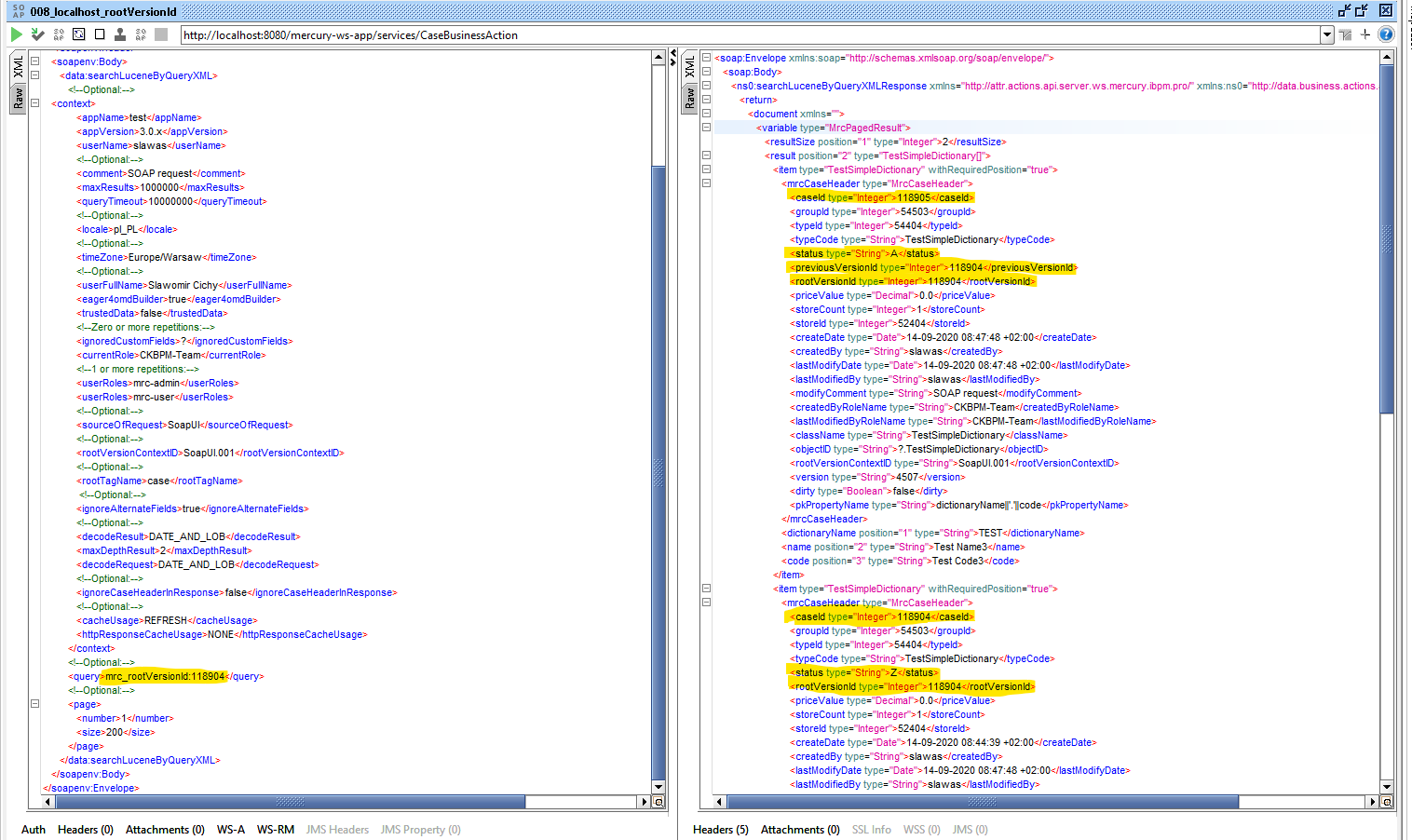Viewport: 1412px width, 840px height.
Task: Click the recreate default request icon
Action: 79,34
